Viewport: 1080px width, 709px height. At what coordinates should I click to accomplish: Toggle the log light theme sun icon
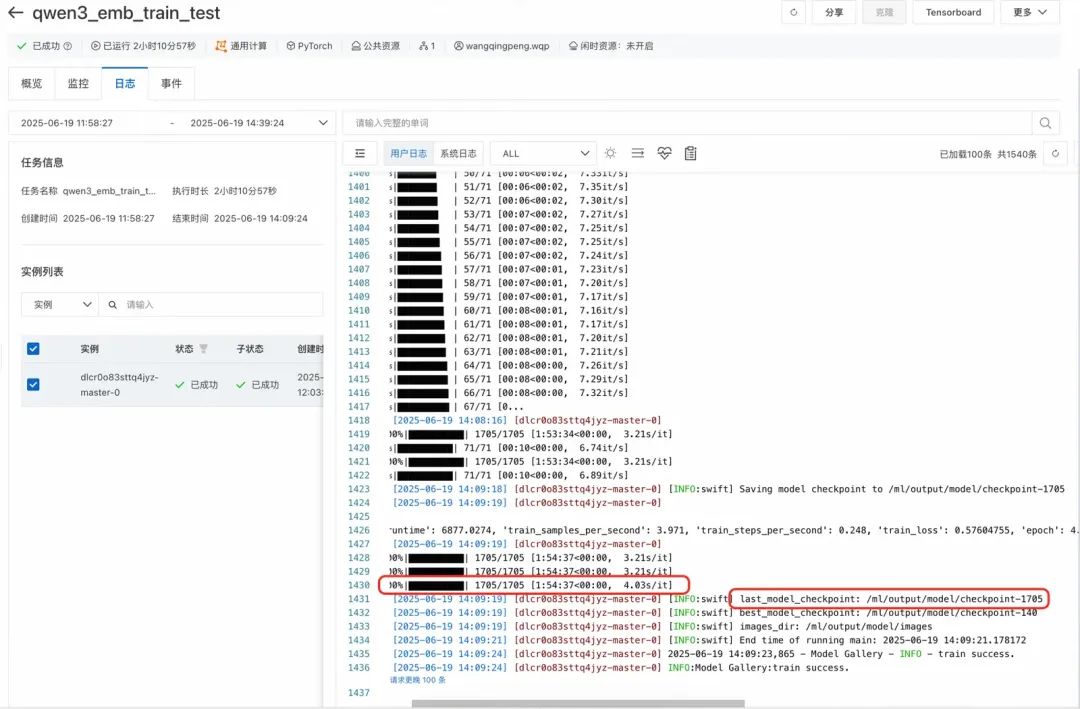click(610, 153)
